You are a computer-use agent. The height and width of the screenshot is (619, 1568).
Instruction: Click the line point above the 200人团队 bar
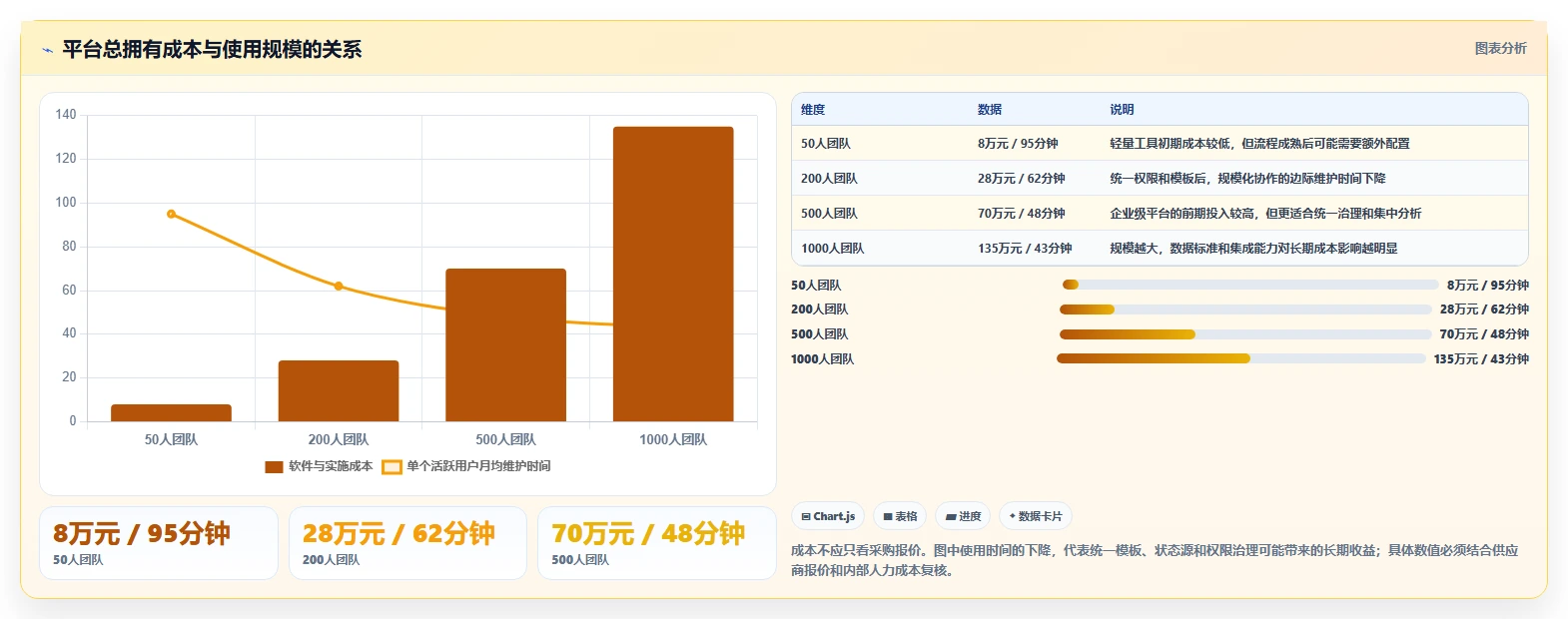[x=339, y=287]
